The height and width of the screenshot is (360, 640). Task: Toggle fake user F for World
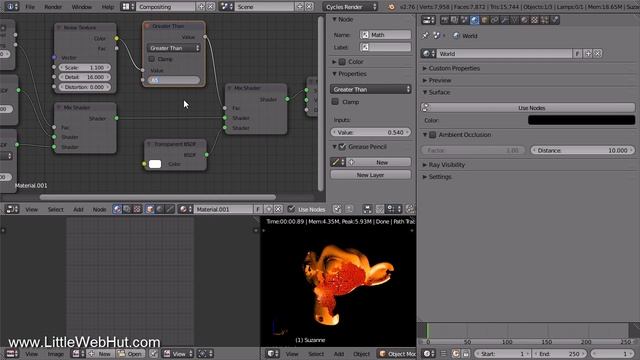pos(577,53)
